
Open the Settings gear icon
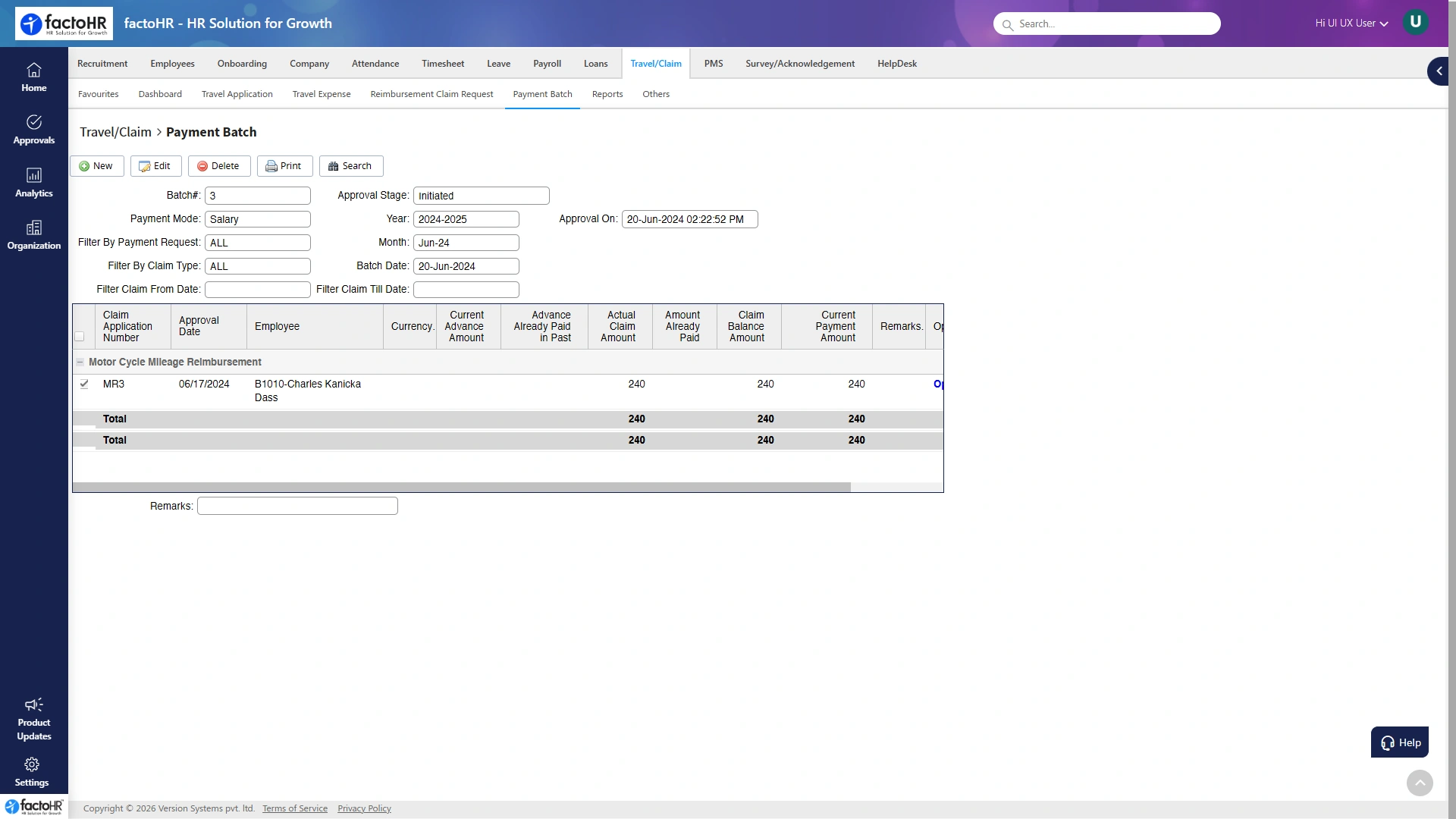32,764
